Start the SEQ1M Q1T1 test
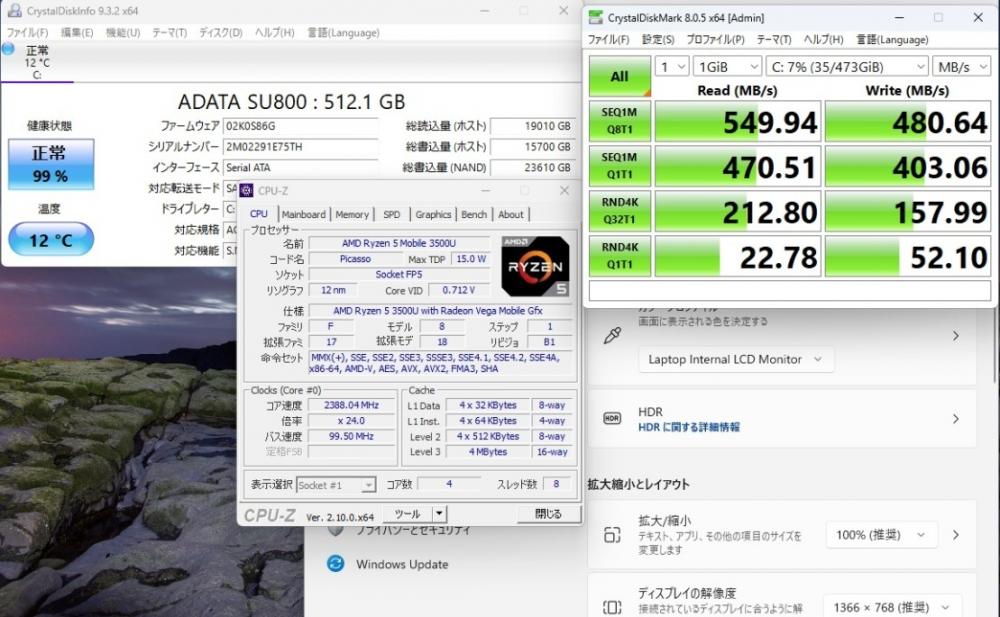 [619, 166]
